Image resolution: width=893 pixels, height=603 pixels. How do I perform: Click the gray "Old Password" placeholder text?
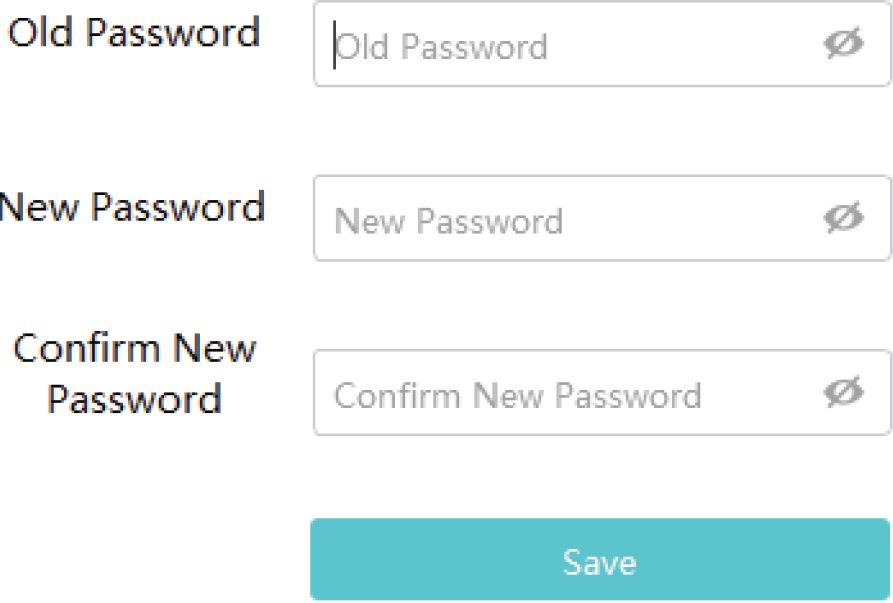(x=442, y=47)
